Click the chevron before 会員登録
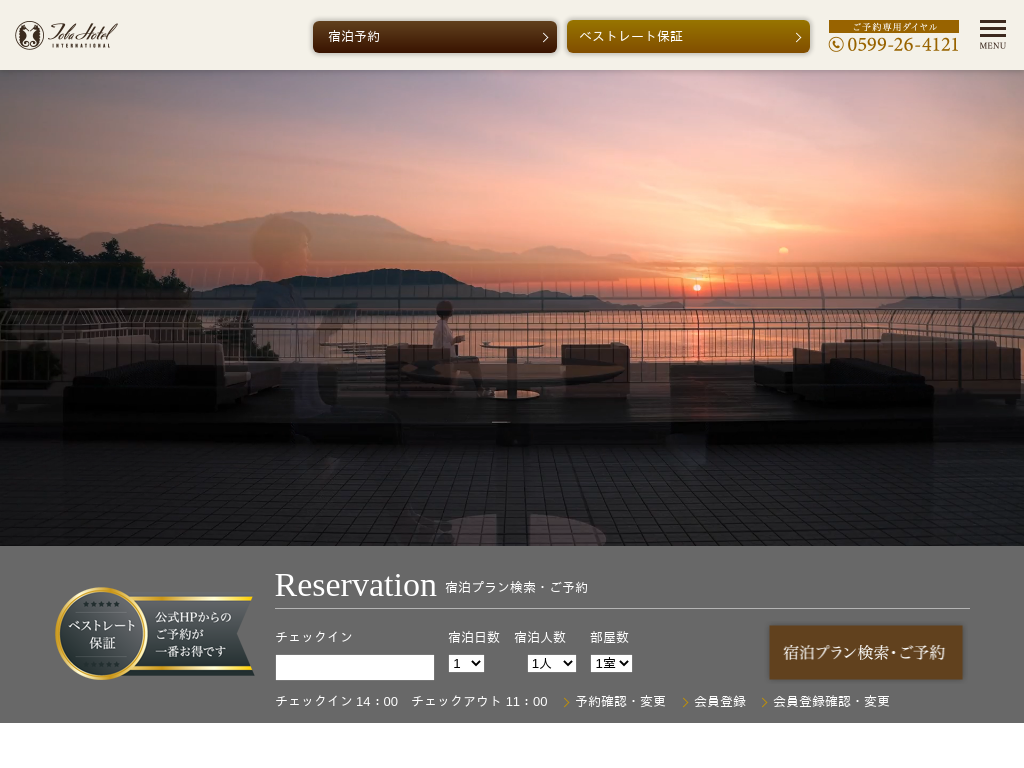The height and width of the screenshot is (768, 1024). (x=686, y=702)
